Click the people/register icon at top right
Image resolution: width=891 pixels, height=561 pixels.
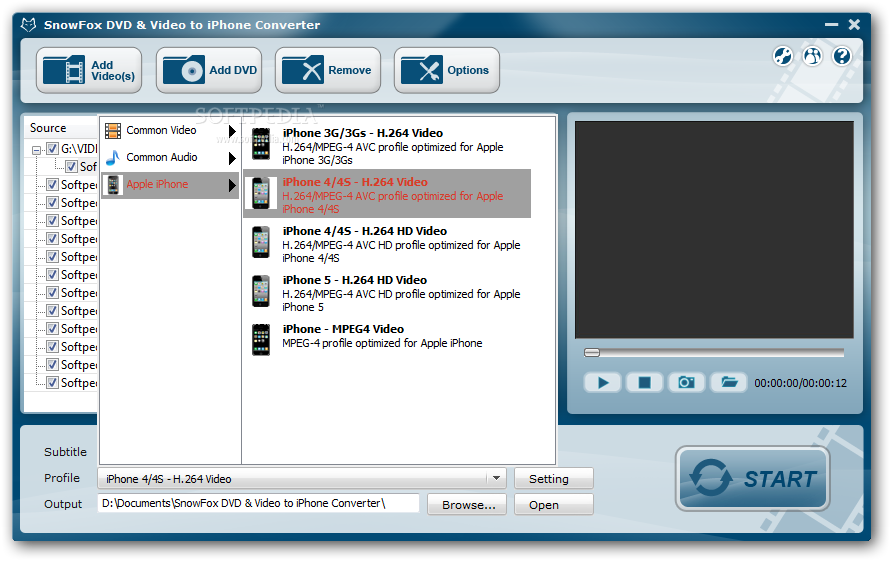(x=813, y=56)
